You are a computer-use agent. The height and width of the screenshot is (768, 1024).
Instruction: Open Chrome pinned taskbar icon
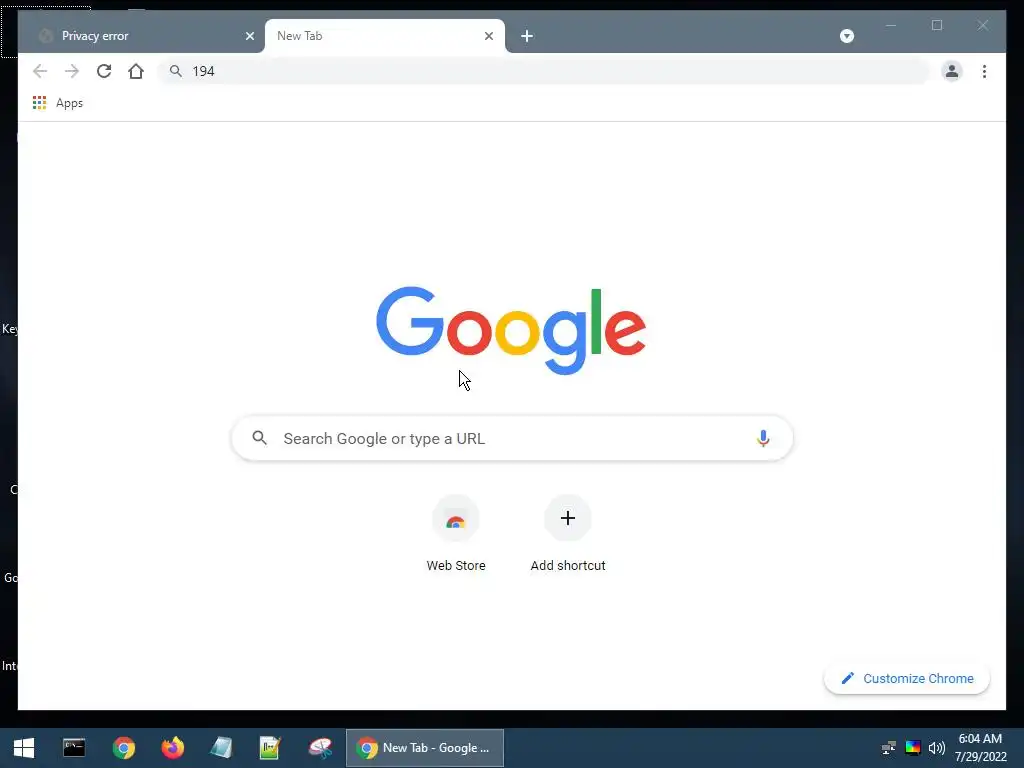point(123,748)
